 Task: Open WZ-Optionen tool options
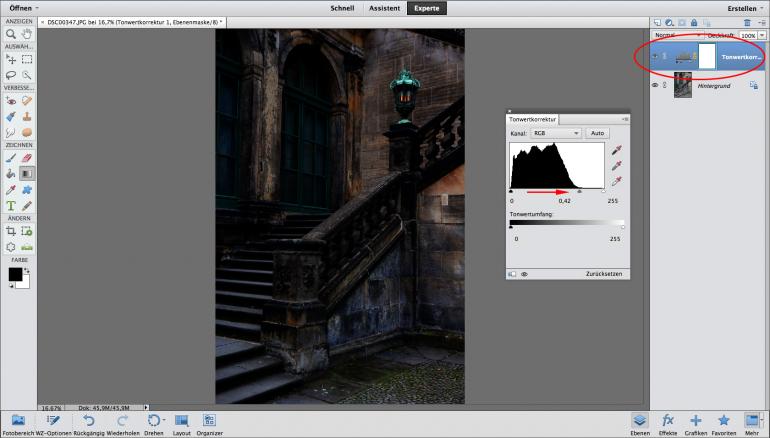[x=53, y=424]
